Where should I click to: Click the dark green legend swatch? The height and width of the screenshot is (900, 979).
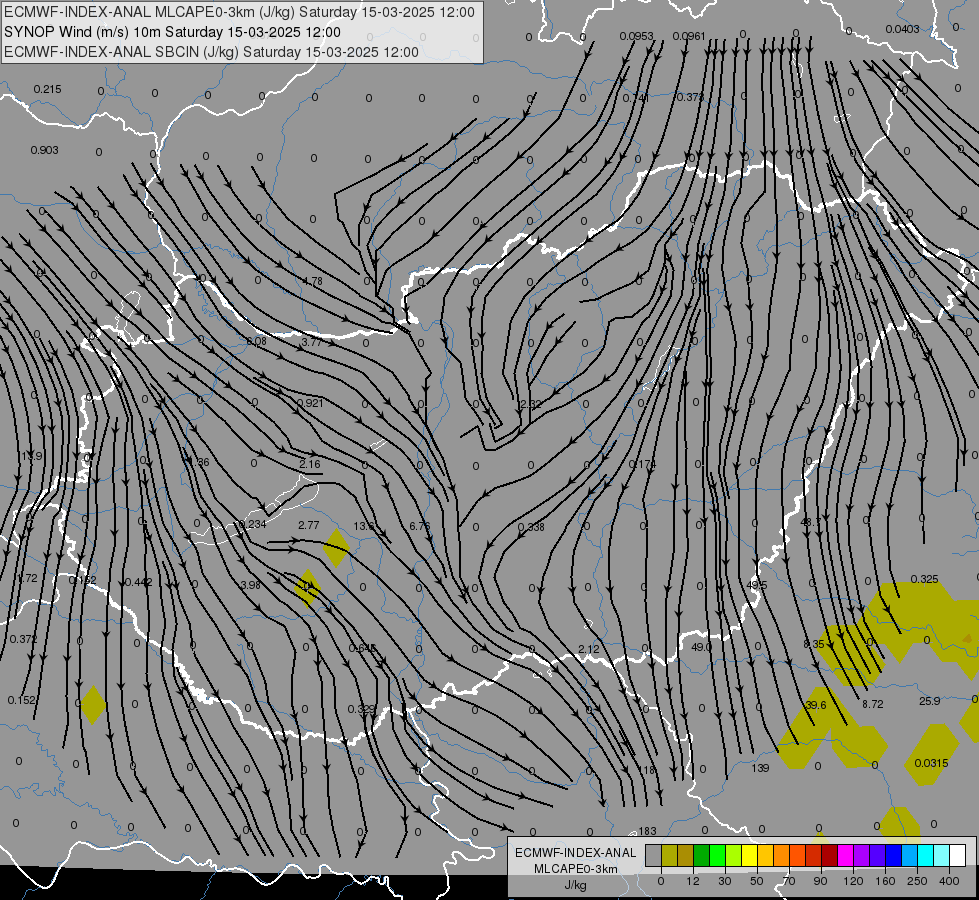(x=701, y=855)
